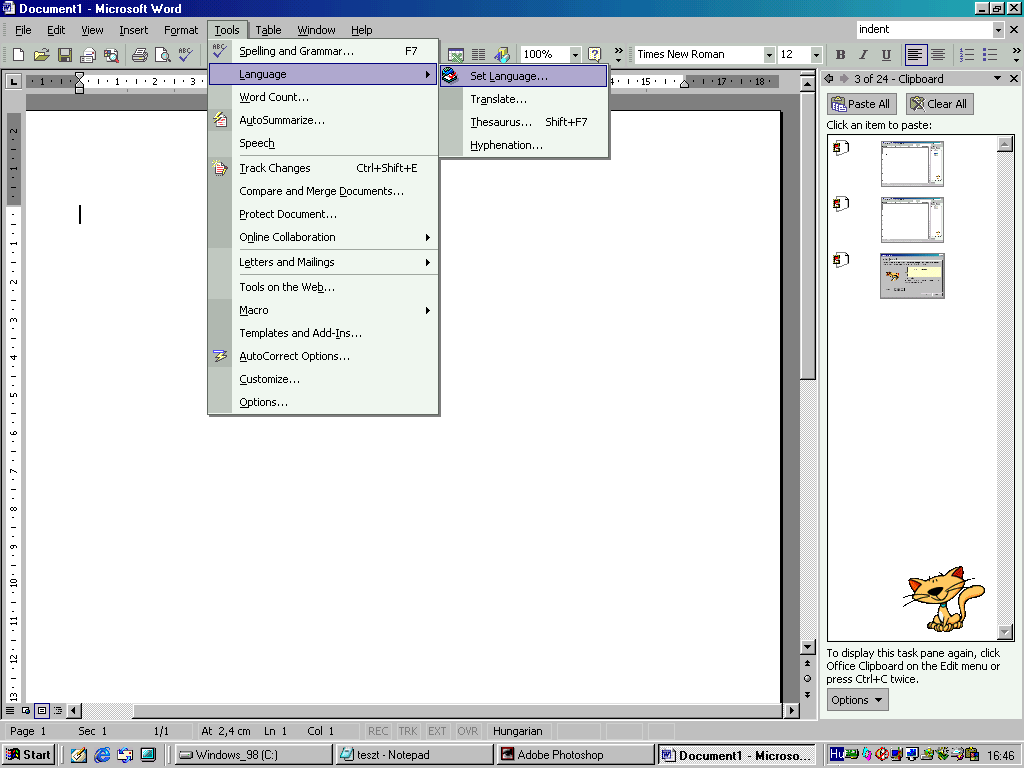
Task: Click horizontal scrollbar right arrow
Action: 792,710
